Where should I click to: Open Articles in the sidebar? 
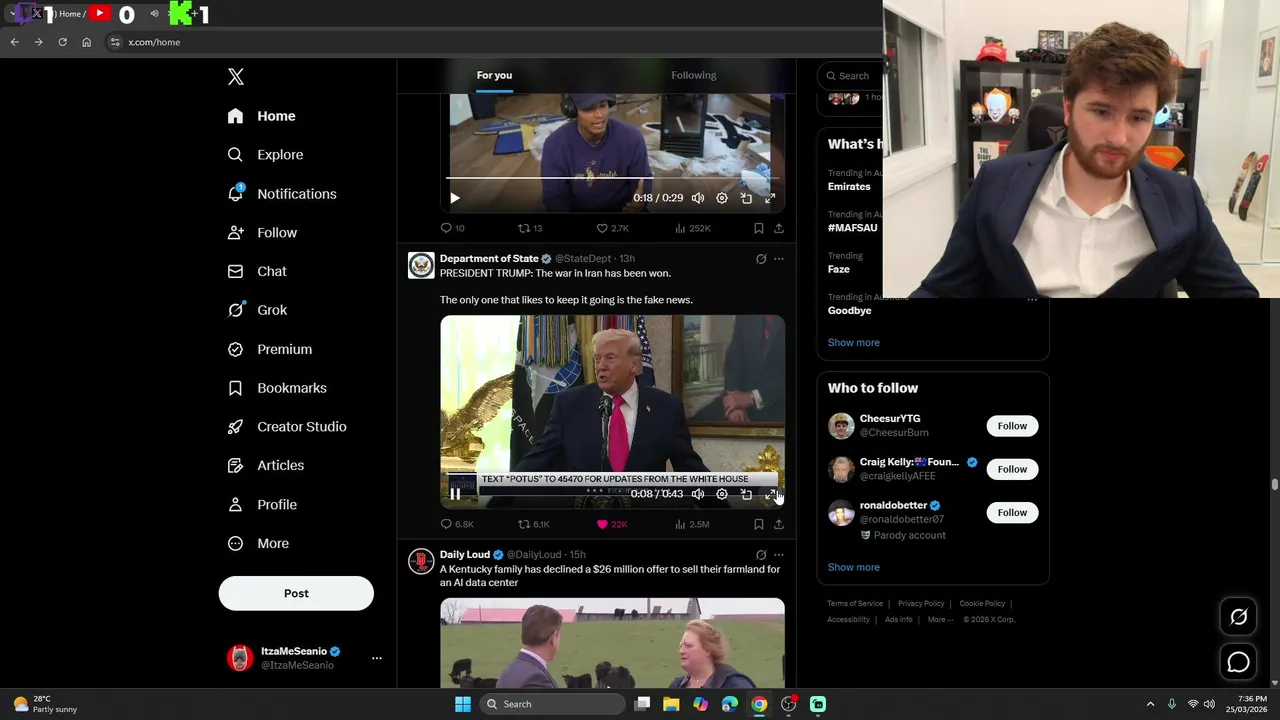pyautogui.click(x=265, y=465)
